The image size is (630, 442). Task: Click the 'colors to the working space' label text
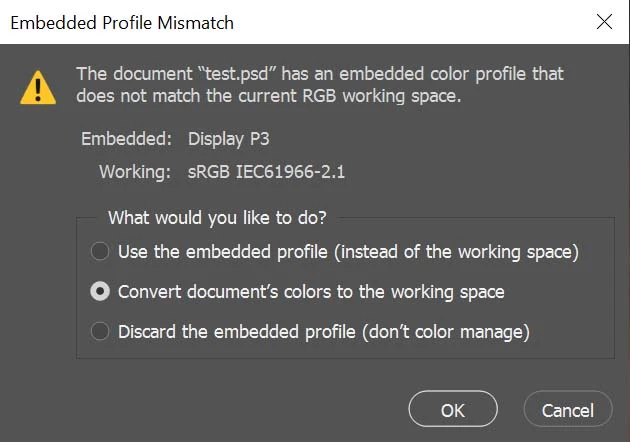click(x=394, y=292)
